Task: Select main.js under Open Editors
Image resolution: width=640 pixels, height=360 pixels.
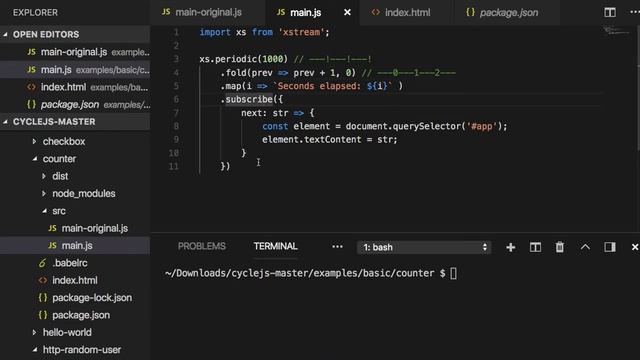Action: (x=75, y=70)
